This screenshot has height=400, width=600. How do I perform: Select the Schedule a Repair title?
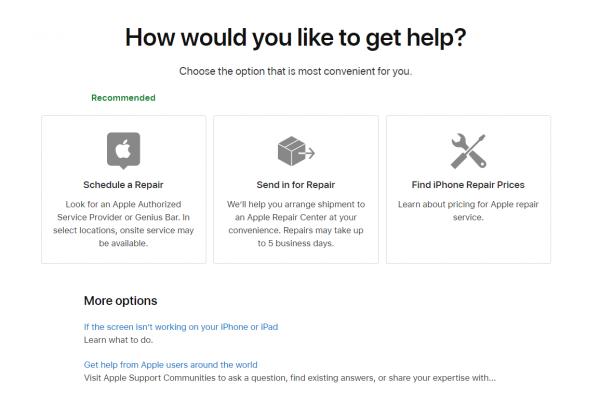coord(123,185)
